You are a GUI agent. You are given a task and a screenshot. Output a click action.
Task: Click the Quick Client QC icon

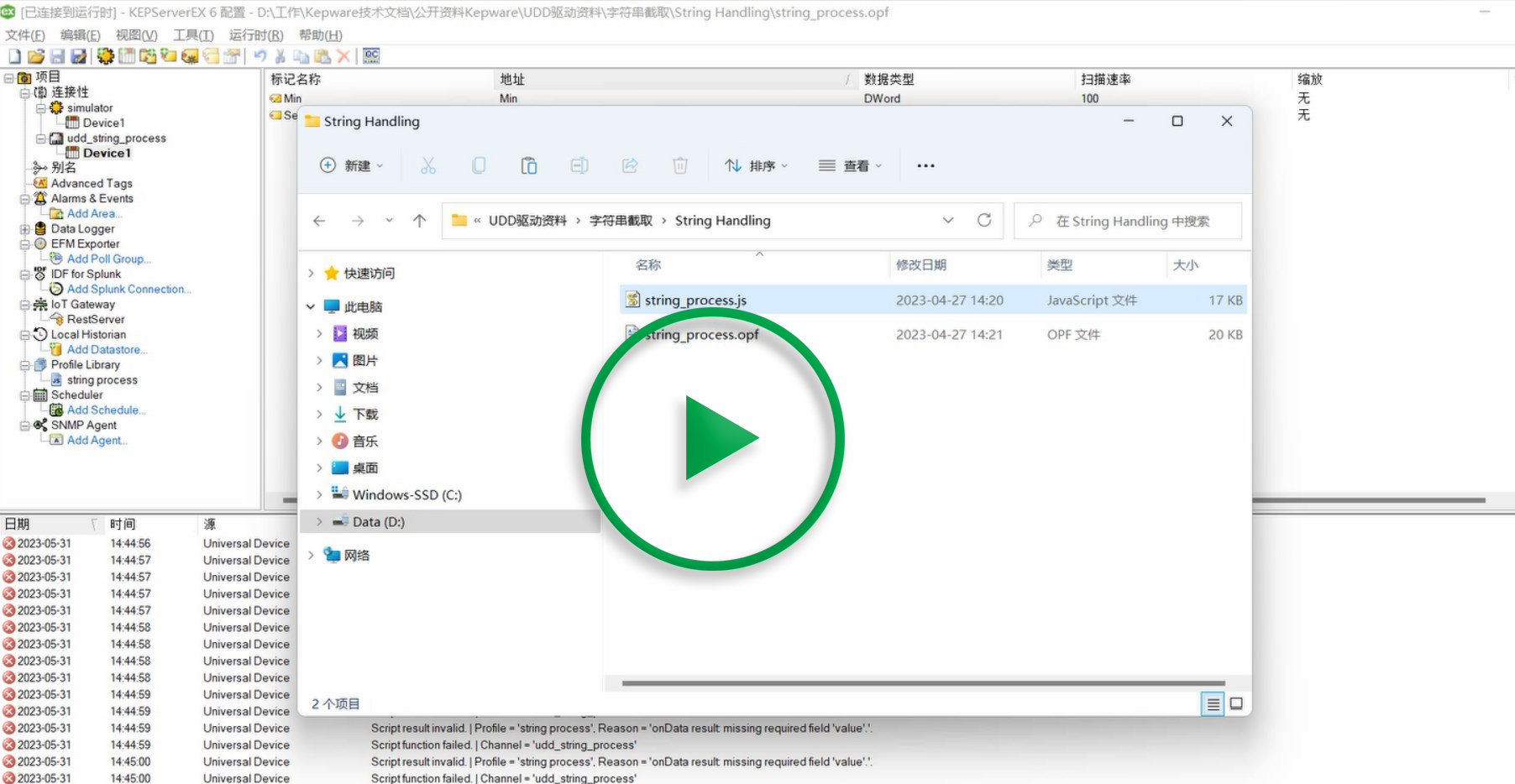tap(371, 56)
